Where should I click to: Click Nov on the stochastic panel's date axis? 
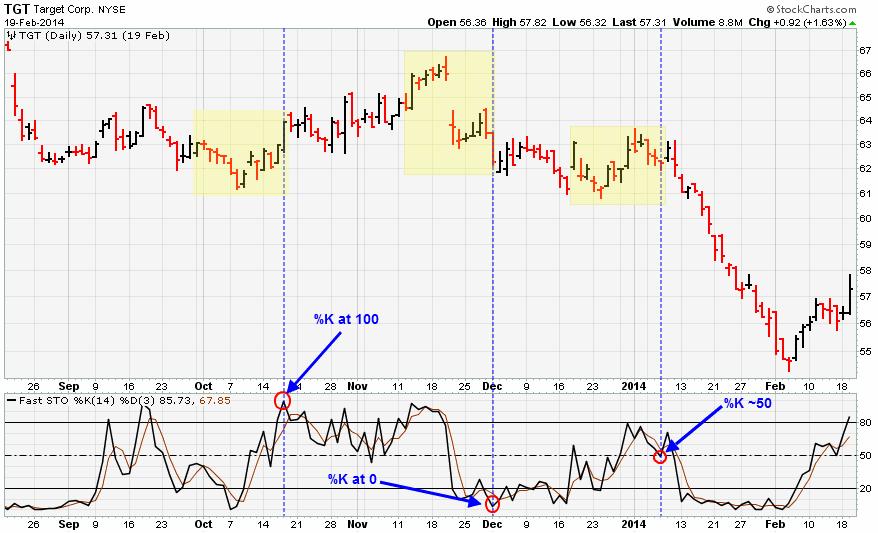[x=357, y=525]
